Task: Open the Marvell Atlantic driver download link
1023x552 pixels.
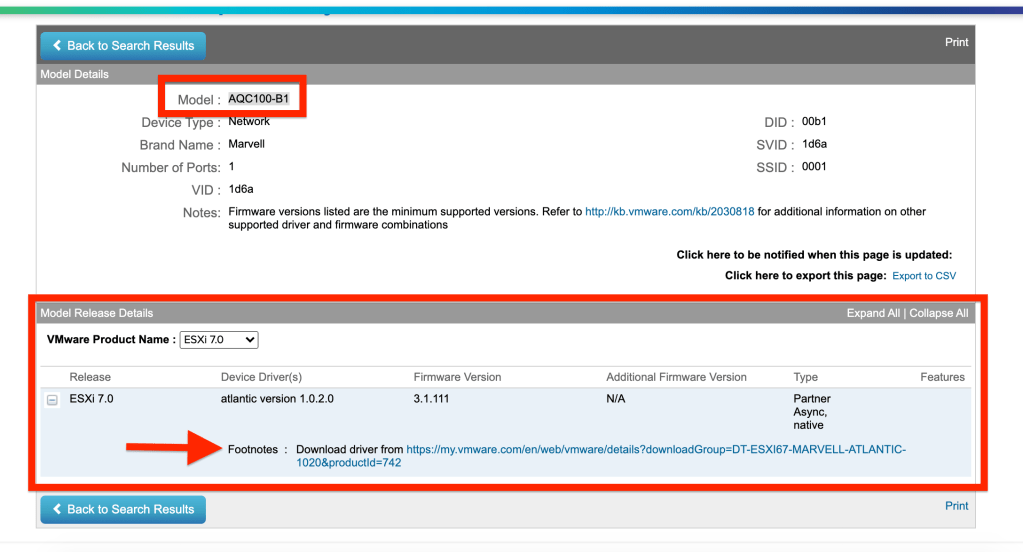Action: (x=655, y=450)
